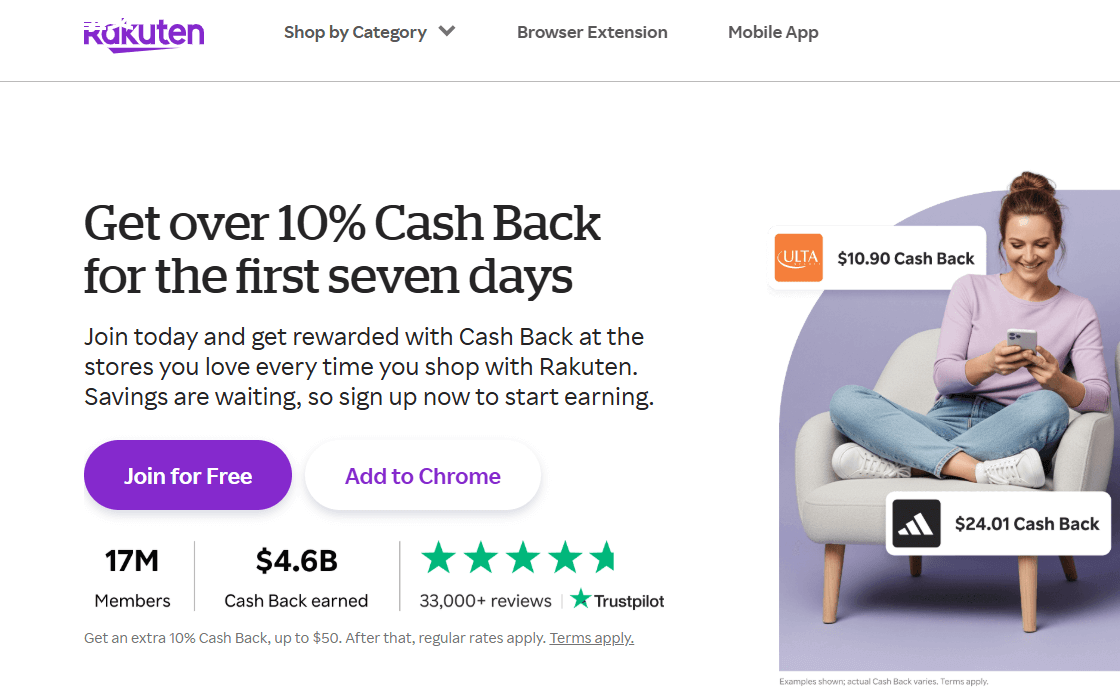The height and width of the screenshot is (690, 1120).
Task: Click the Get over 10% Cash Back headline
Action: (x=342, y=249)
